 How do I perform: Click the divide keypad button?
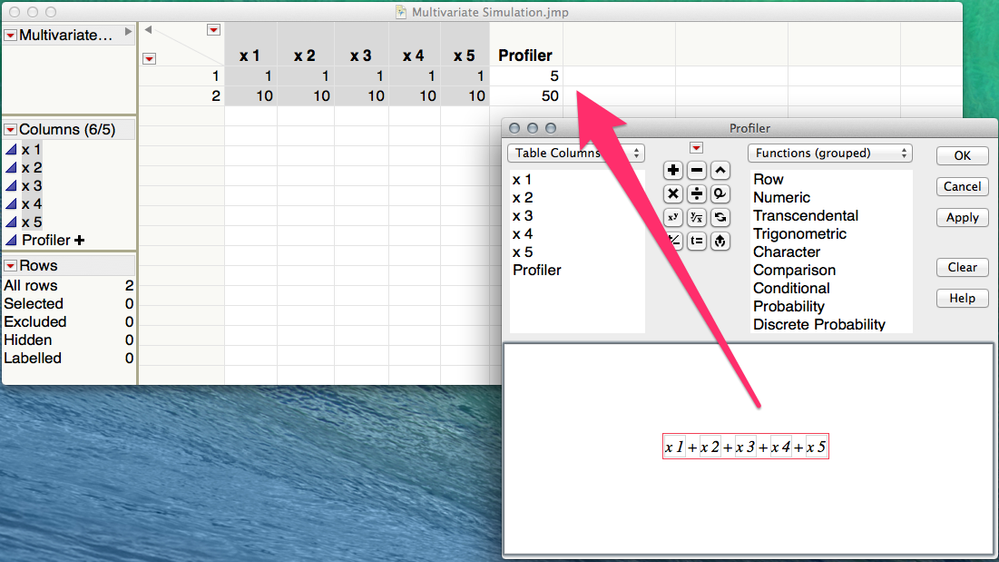(696, 194)
